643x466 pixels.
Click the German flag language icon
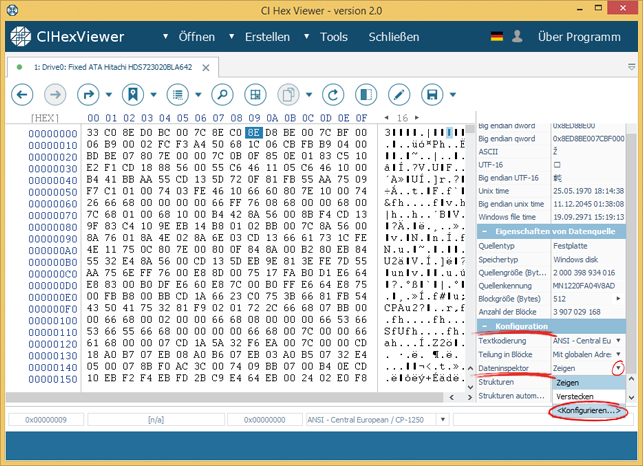point(497,37)
